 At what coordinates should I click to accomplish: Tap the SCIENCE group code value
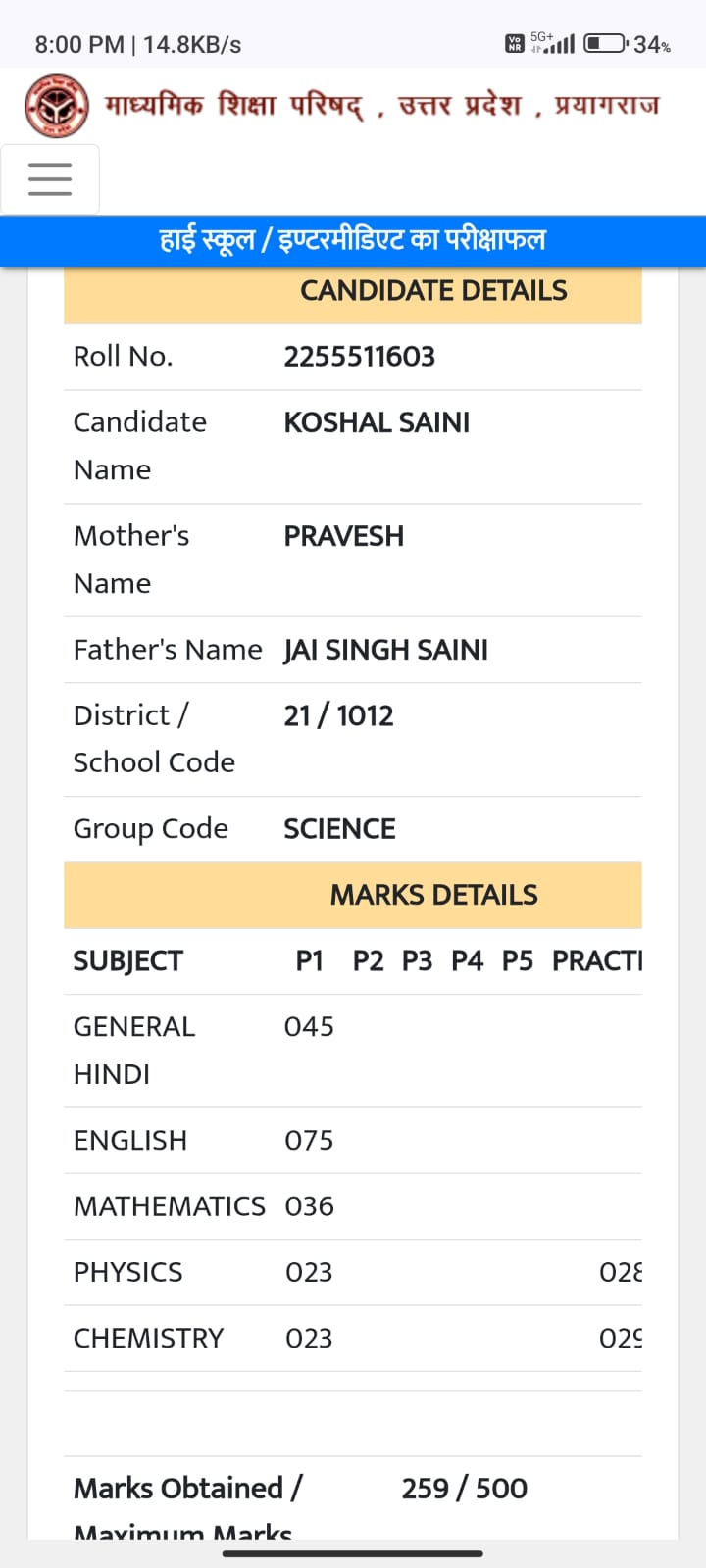click(339, 829)
